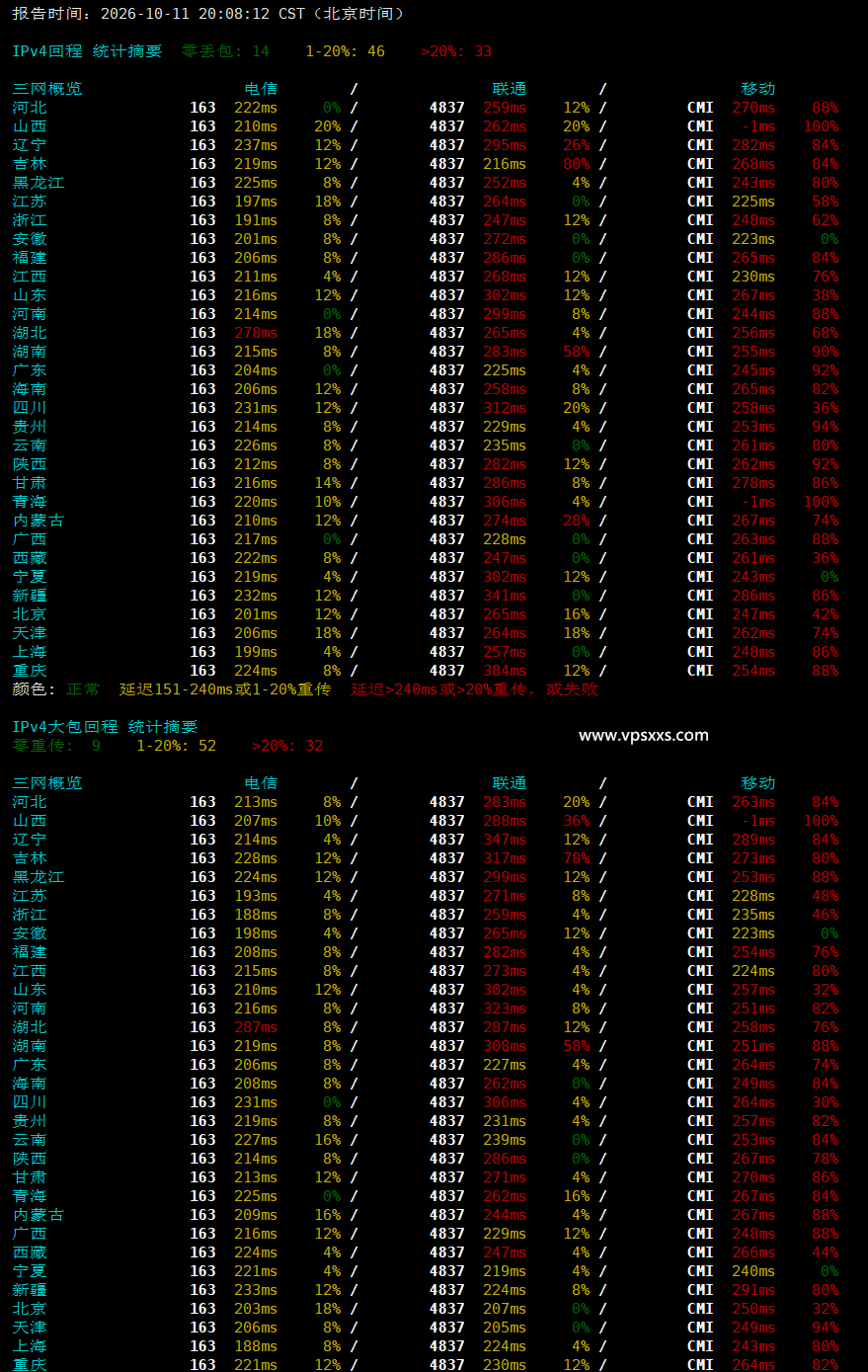Screen dimensions: 868x1372
Task: Select legend text "延迟>240ms或>20%重传，或失败"
Action: pos(474,689)
